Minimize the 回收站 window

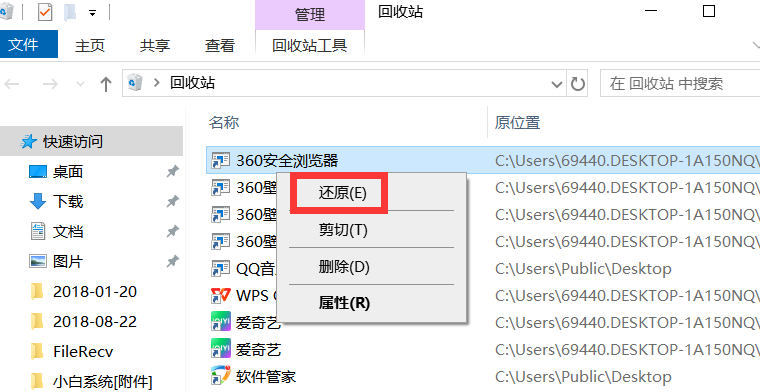tap(650, 11)
